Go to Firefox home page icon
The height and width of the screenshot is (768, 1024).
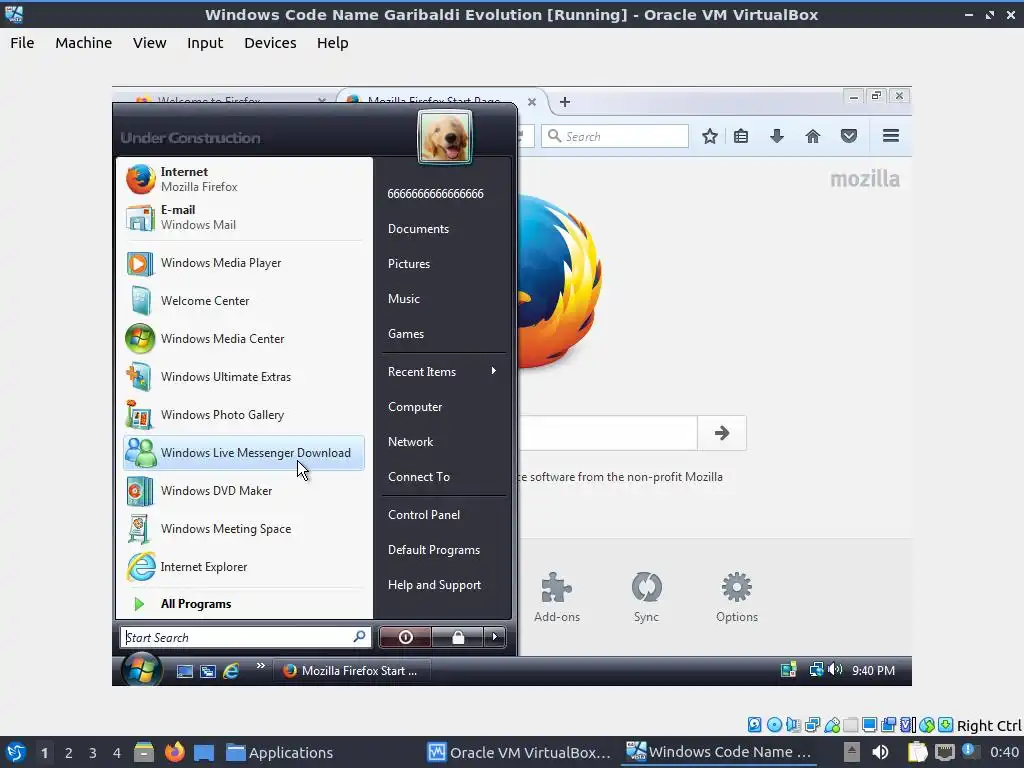[x=812, y=136]
